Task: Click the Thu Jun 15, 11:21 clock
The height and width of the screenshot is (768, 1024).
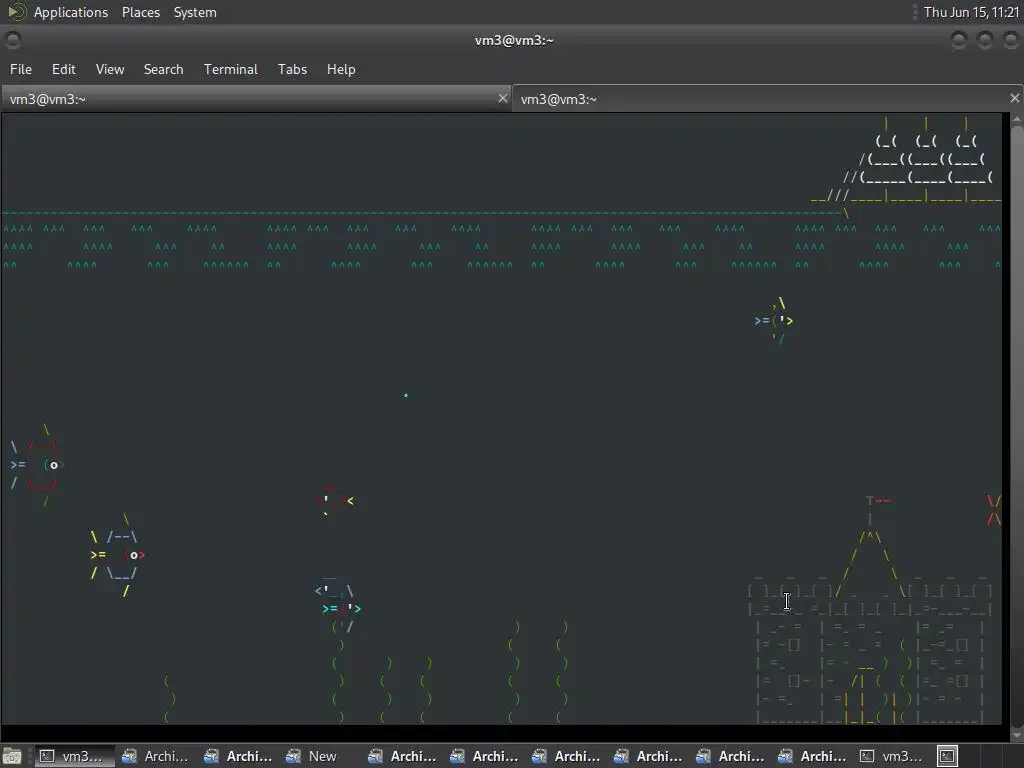Action: 971,12
